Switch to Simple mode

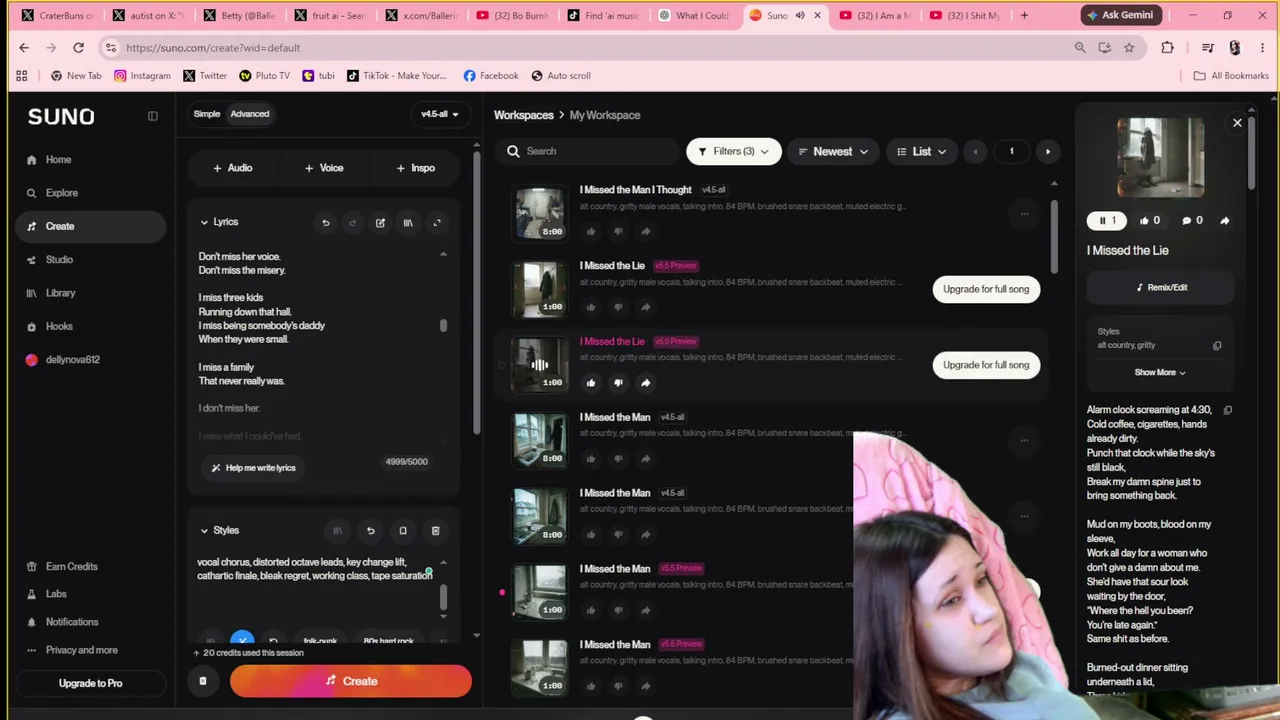tap(207, 114)
